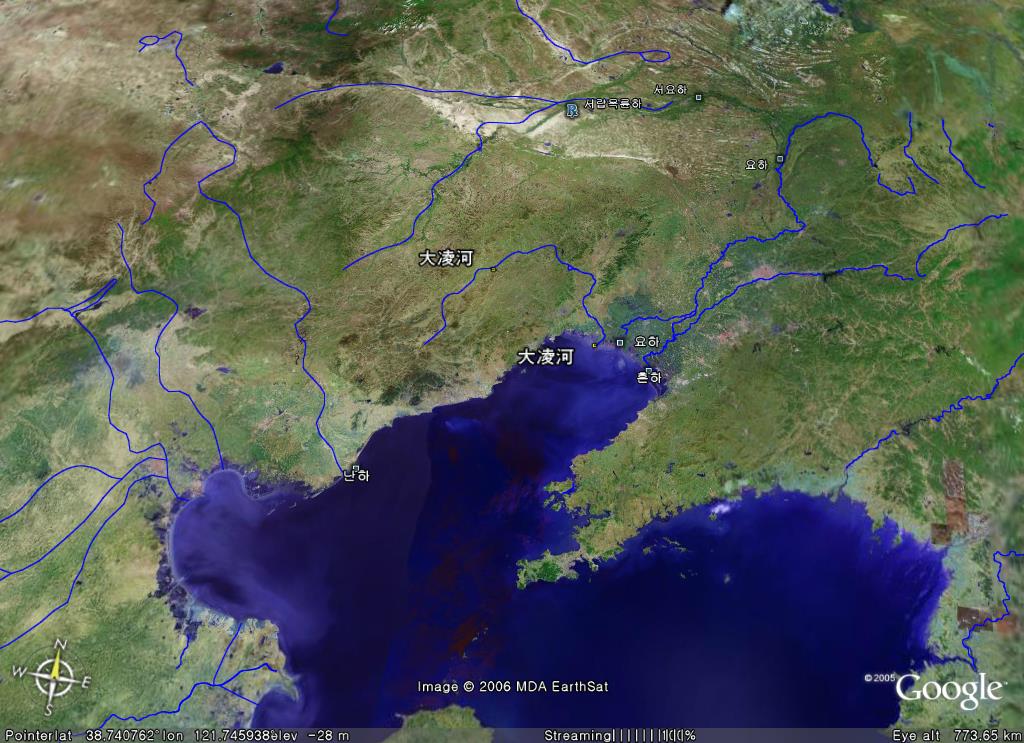Click the Streaming progress indicator
This screenshot has height=743, width=1024.
[620, 735]
